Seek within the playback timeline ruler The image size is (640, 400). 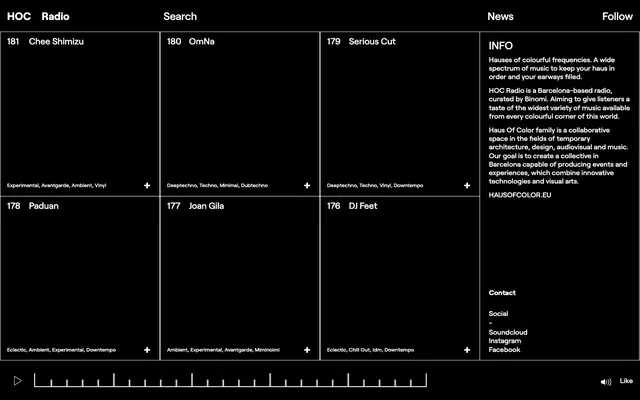coord(230,380)
